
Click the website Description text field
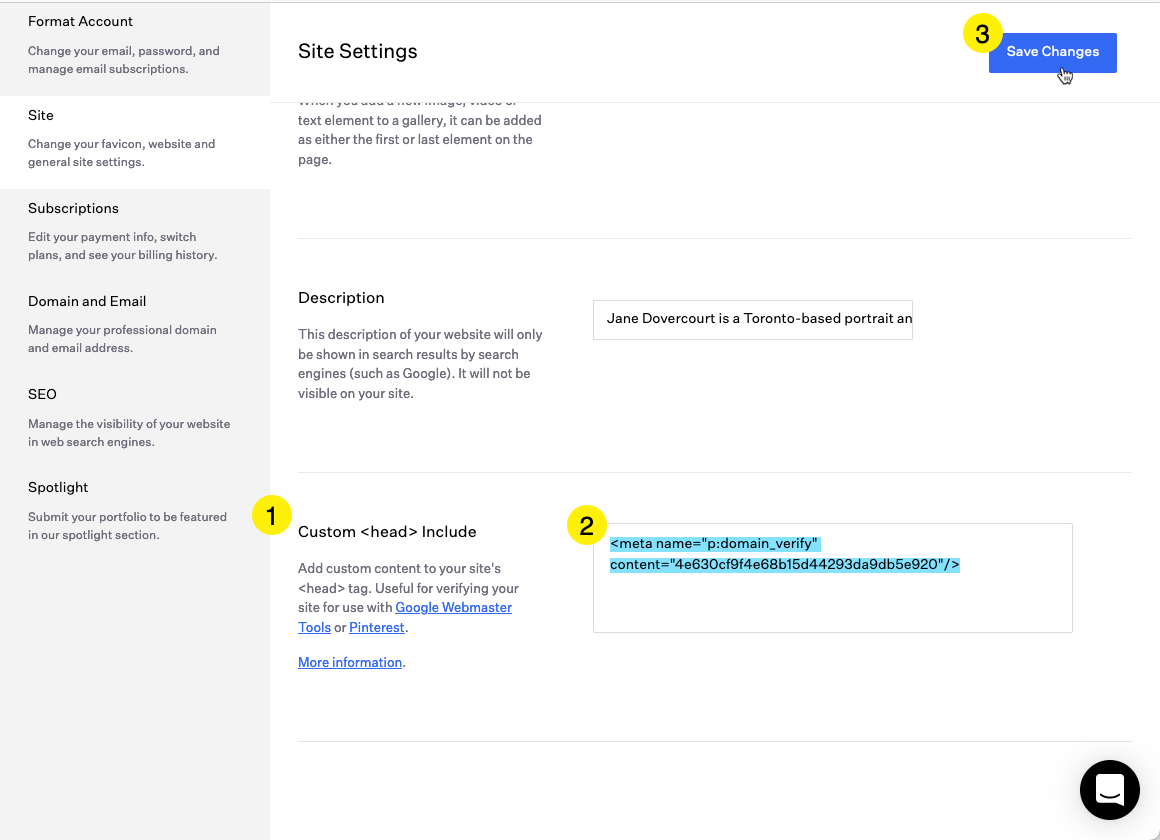tap(752, 319)
